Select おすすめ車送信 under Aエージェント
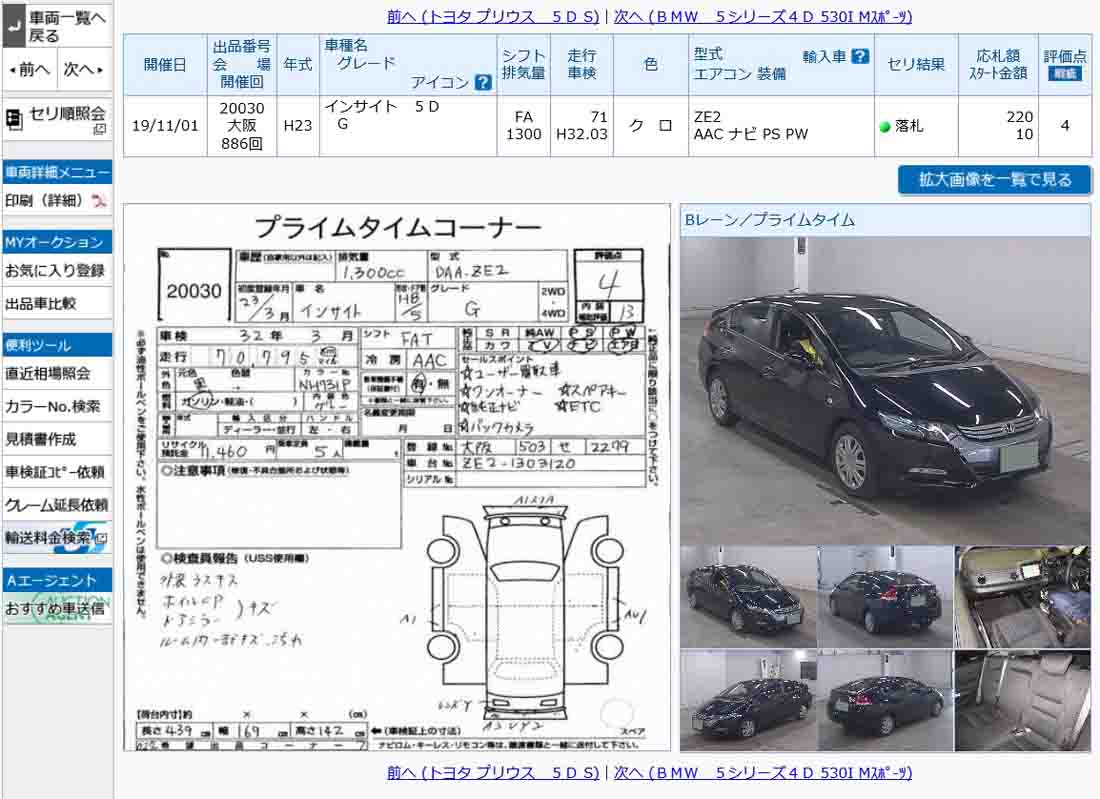 (x=58, y=608)
